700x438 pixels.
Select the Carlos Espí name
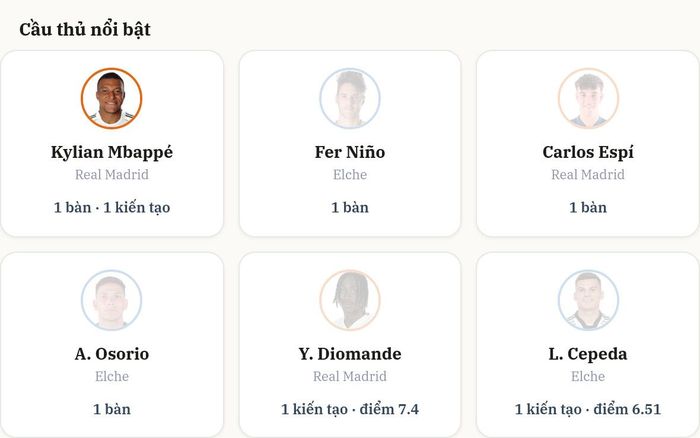pyautogui.click(x=588, y=152)
